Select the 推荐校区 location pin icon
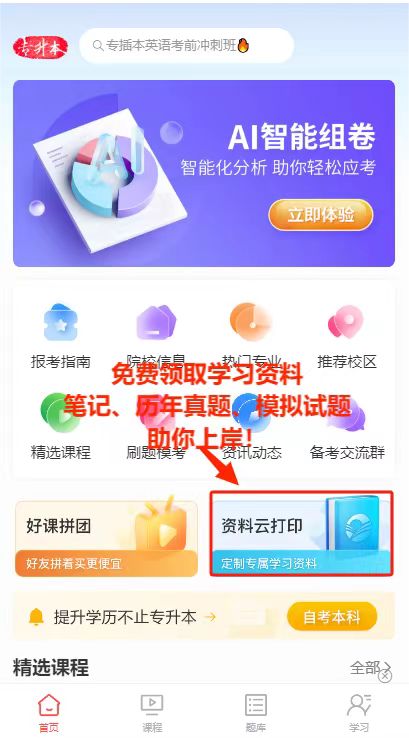The width and height of the screenshot is (409, 738). pyautogui.click(x=346, y=322)
